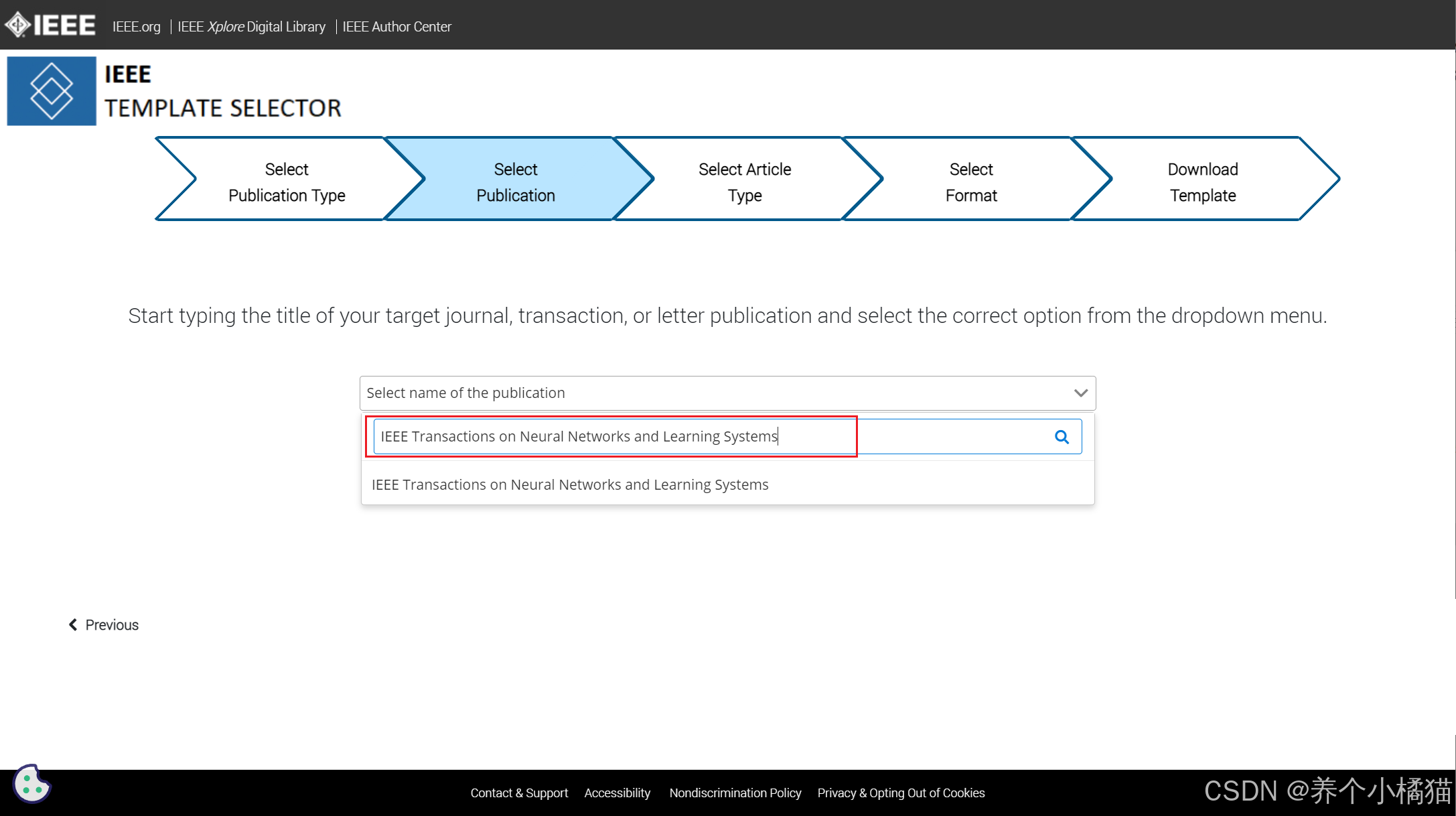This screenshot has width=1456, height=816.
Task: Go to Select Publication Type step
Action: tap(286, 182)
